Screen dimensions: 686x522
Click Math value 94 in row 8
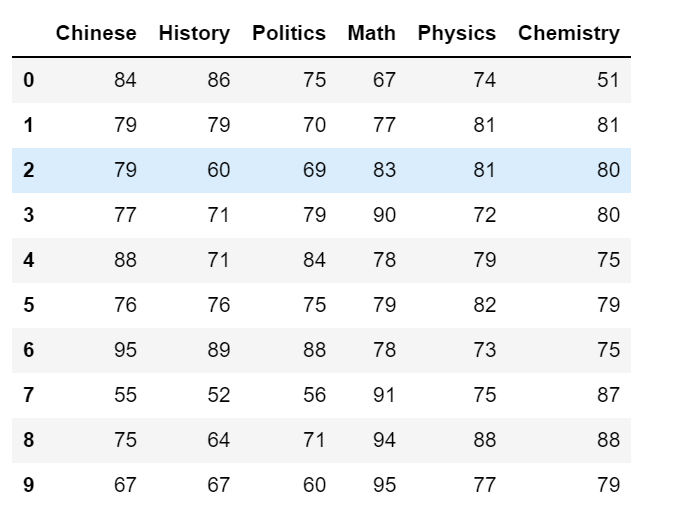click(384, 440)
